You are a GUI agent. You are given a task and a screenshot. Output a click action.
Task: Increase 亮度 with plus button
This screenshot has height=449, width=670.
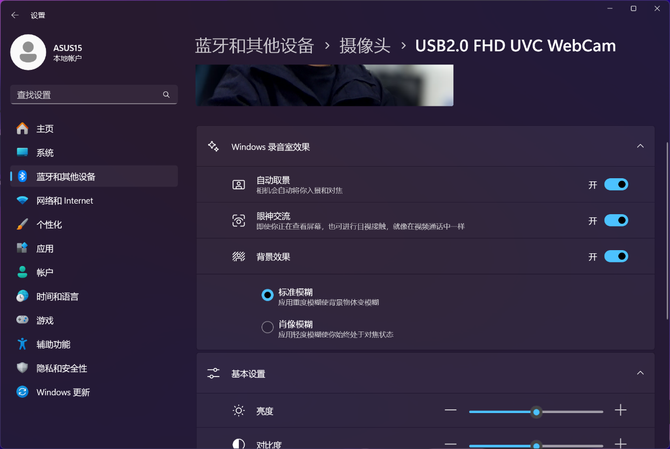(x=620, y=410)
